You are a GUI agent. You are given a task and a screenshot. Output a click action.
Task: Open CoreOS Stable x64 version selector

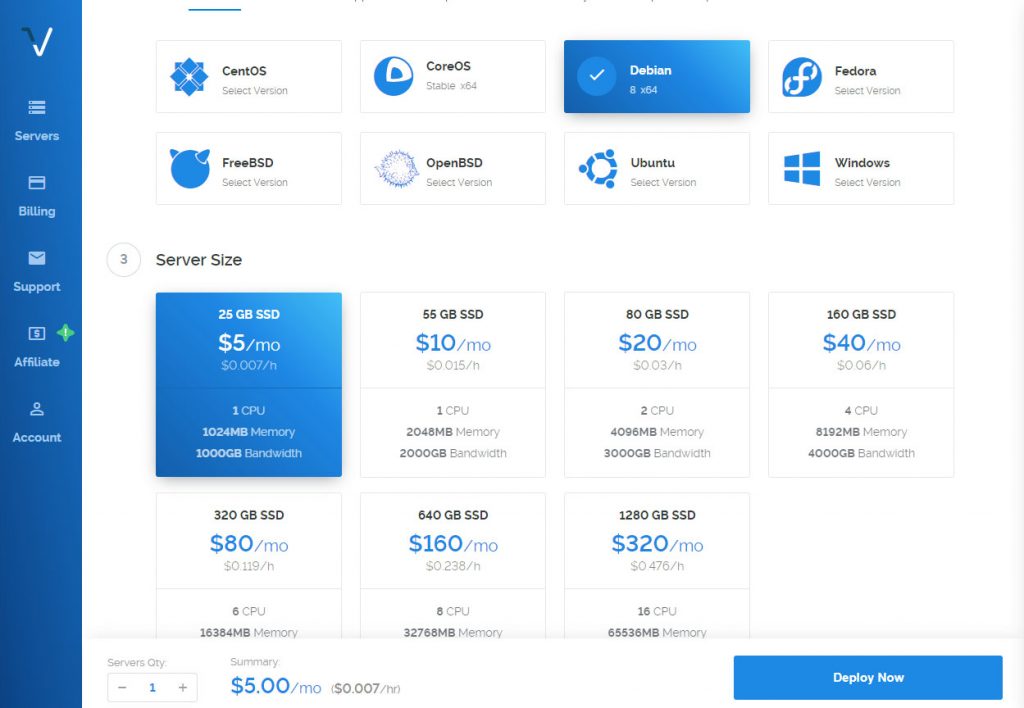pyautogui.click(x=451, y=86)
